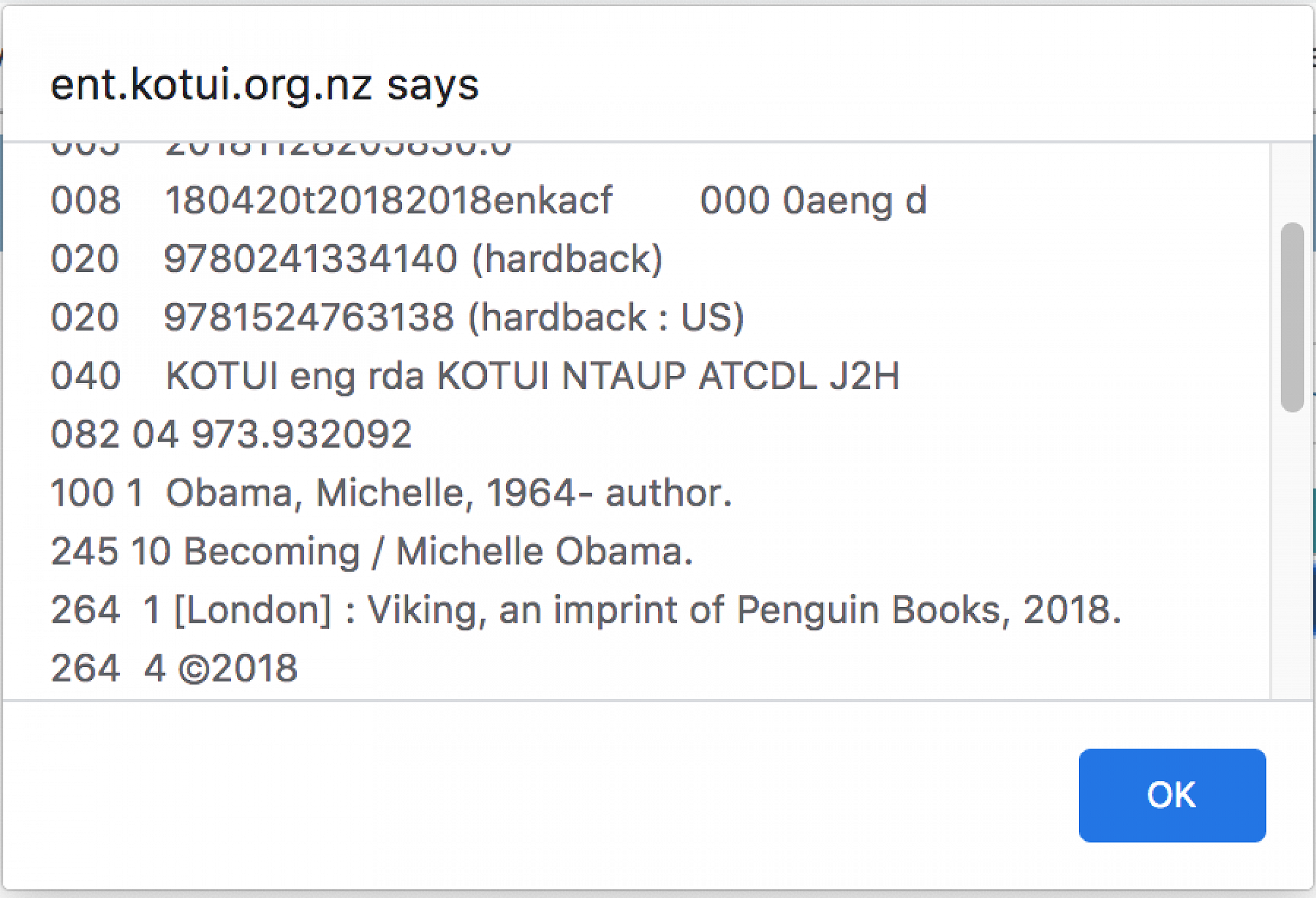
Task: Click the scrollbar track below the thumb
Action: tap(1292, 560)
